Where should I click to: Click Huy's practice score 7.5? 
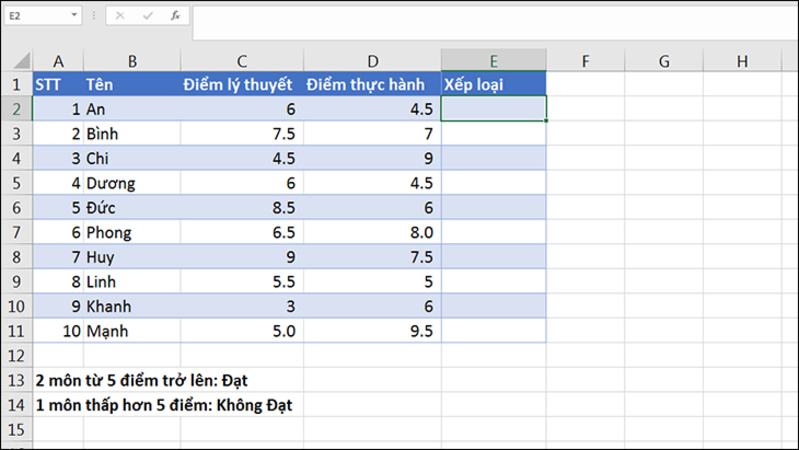[x=372, y=257]
